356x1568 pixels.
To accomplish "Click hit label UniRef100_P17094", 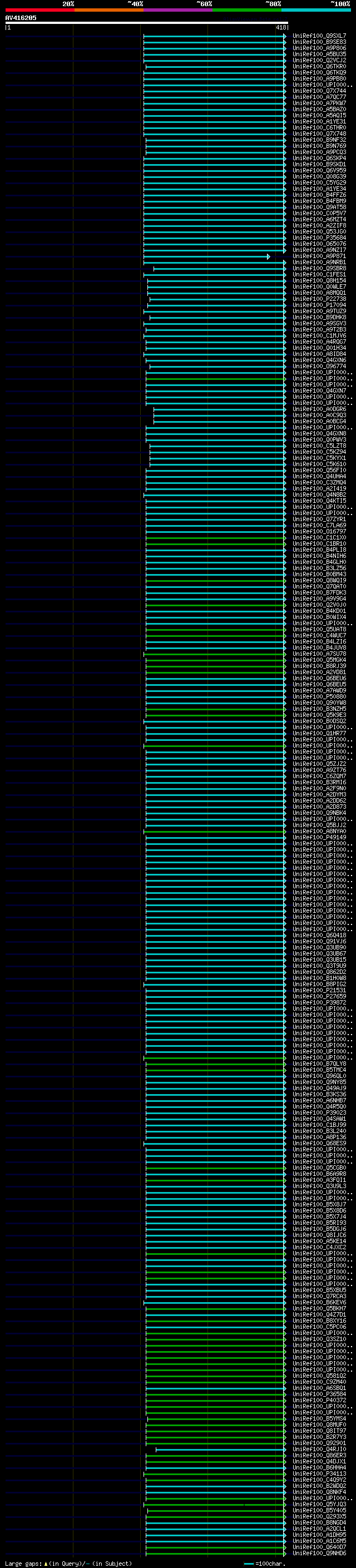I will click(x=319, y=305).
